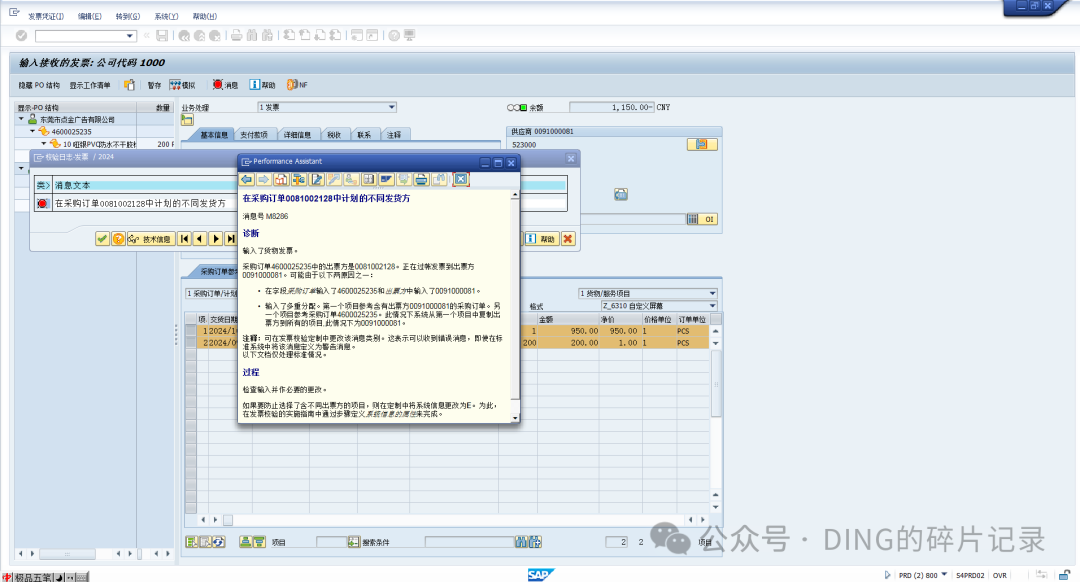Open the 发票凭证 menu
The width and height of the screenshot is (1080, 582).
coord(45,17)
